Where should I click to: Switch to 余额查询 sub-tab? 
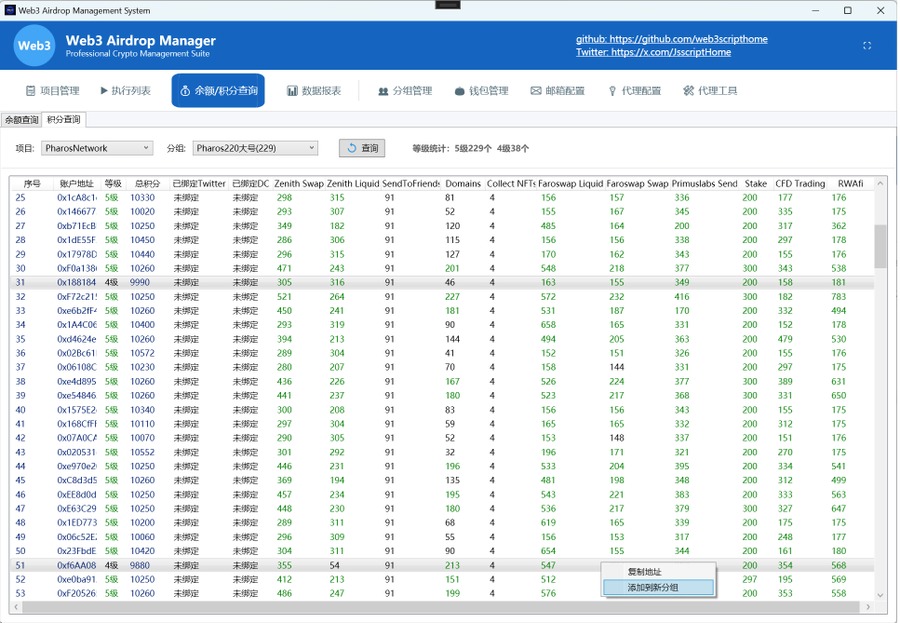(21, 119)
